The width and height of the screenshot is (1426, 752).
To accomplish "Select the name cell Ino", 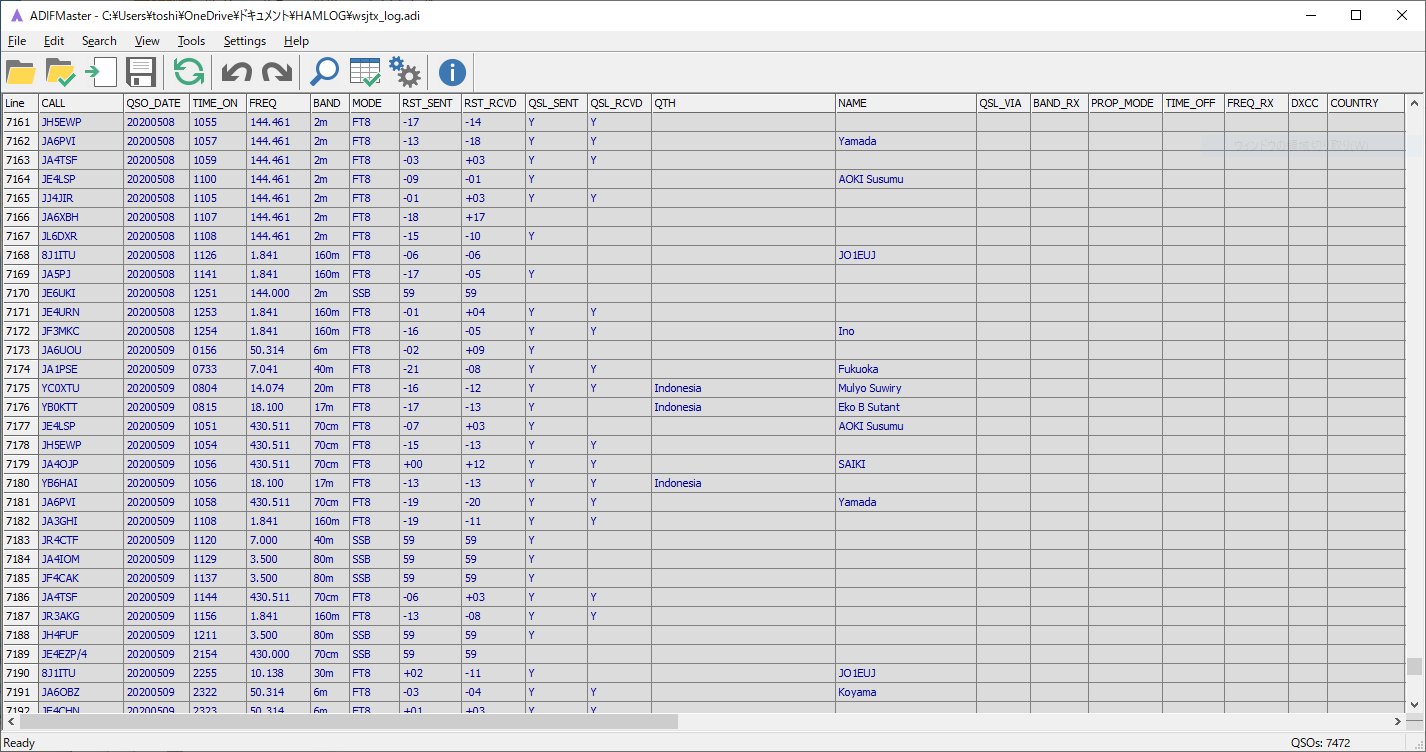I will click(x=906, y=331).
